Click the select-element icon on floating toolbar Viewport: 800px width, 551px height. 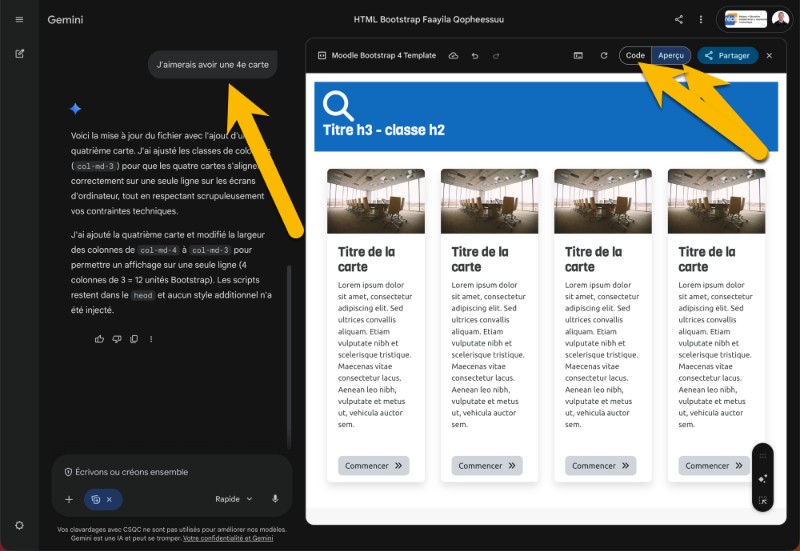pos(763,500)
